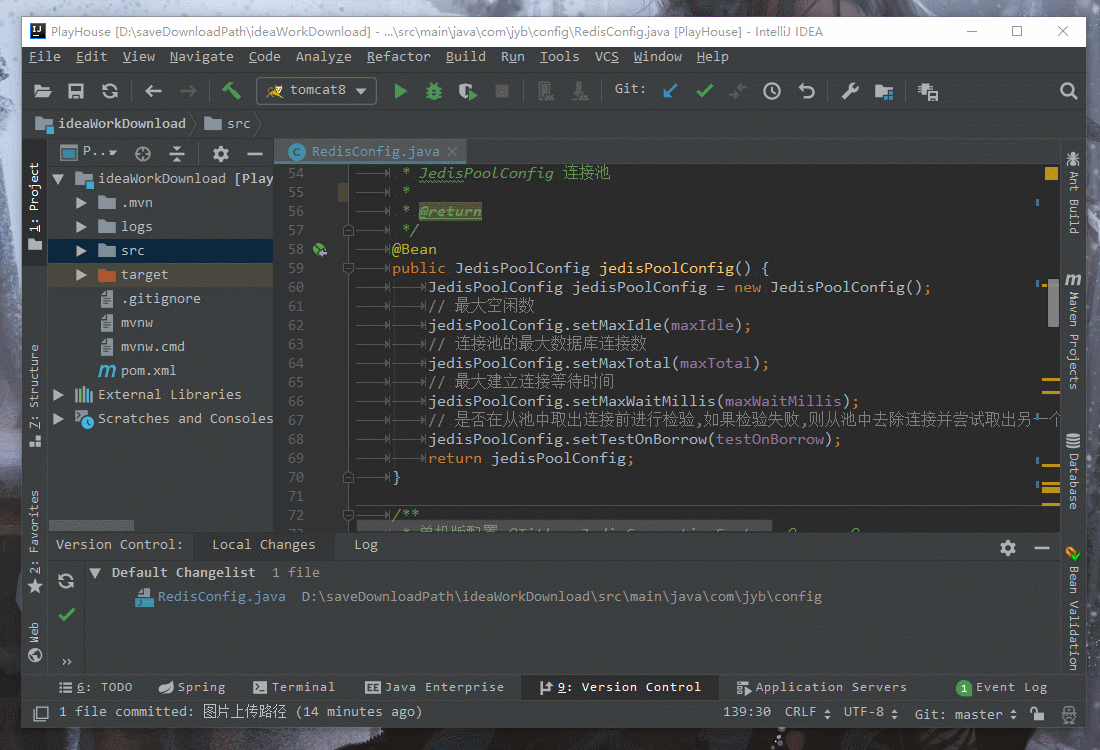
Task: Open Git master branch dropdown
Action: (x=965, y=714)
